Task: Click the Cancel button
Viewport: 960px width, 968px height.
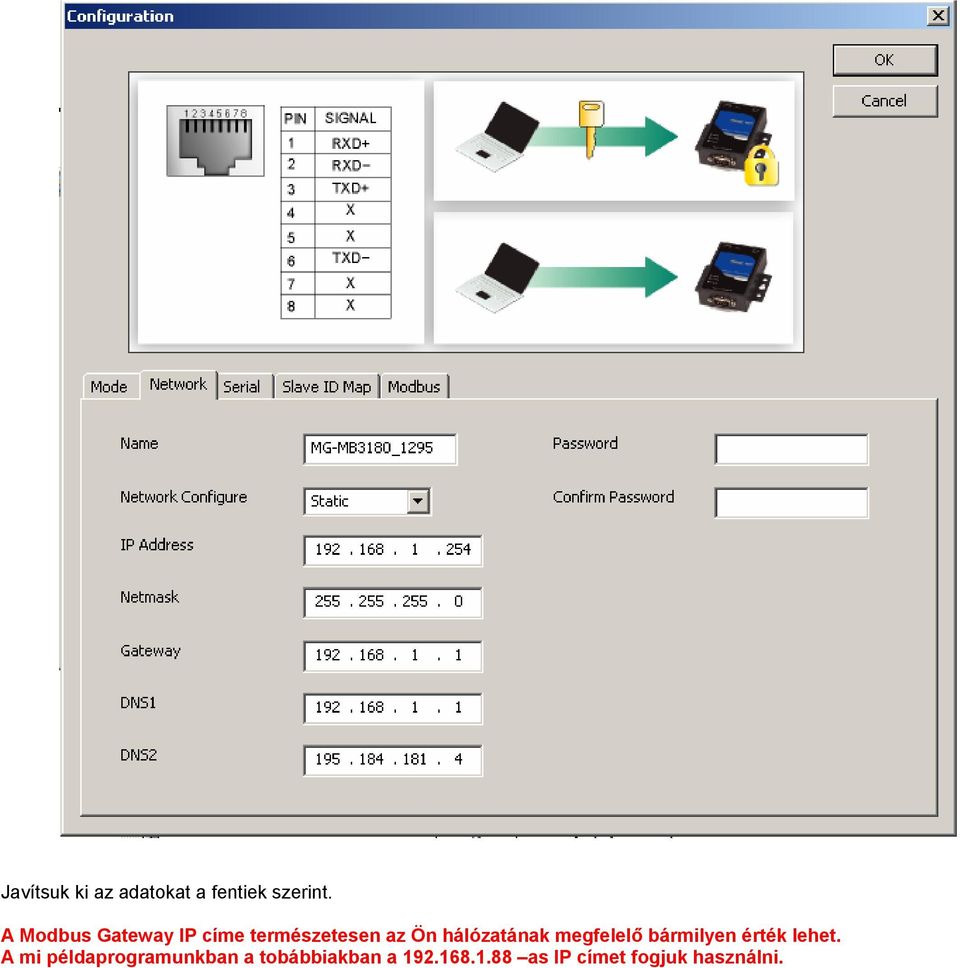Action: 885,101
